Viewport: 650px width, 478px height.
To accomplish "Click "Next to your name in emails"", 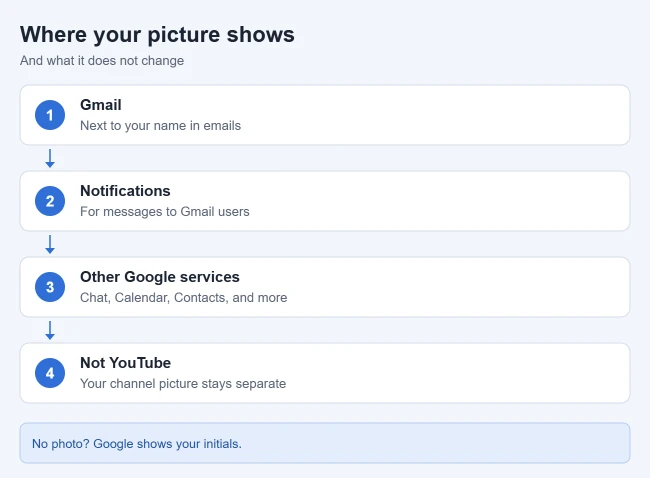I will tap(160, 126).
